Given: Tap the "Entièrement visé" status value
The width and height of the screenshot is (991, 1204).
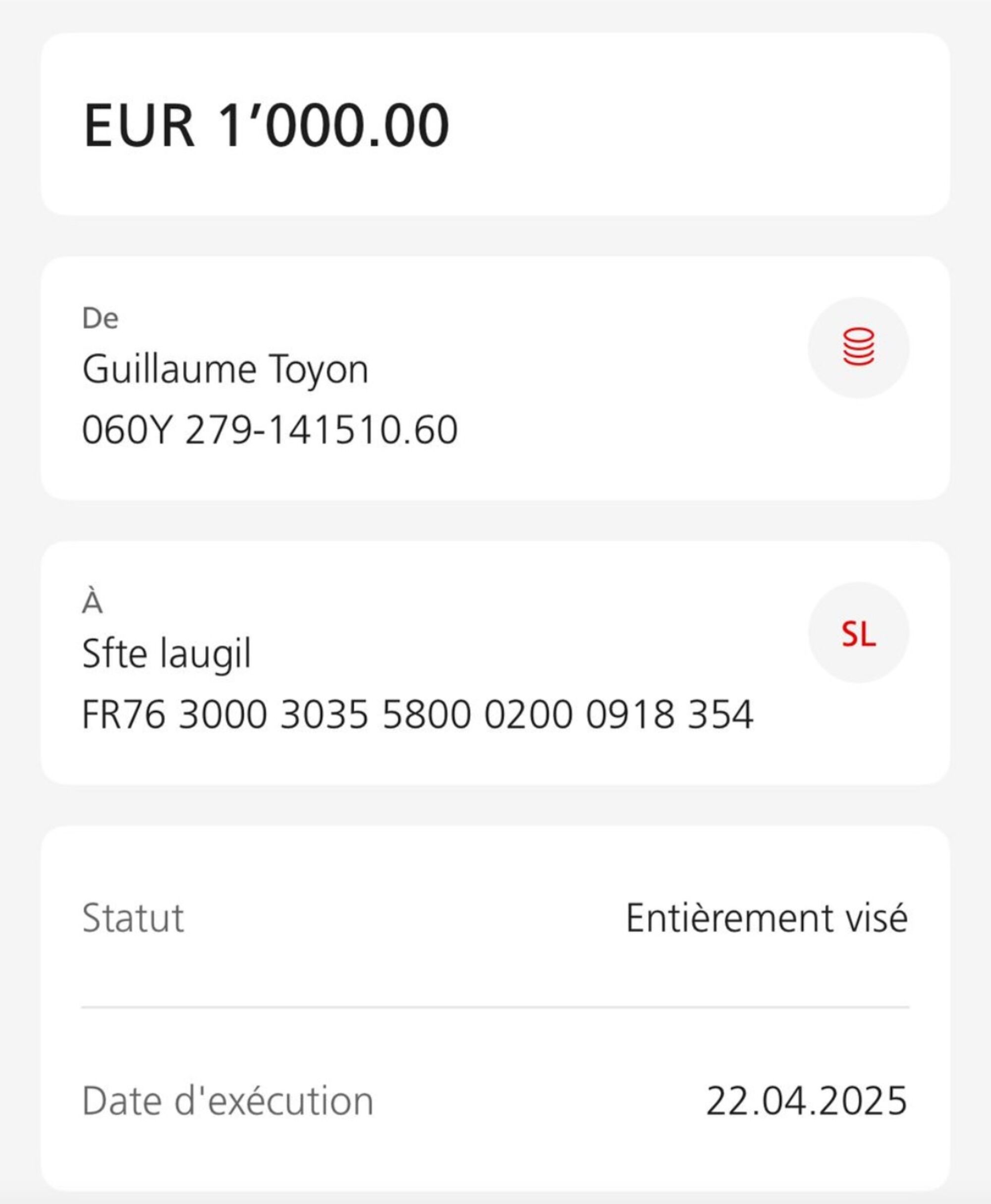Looking at the screenshot, I should click(766, 918).
